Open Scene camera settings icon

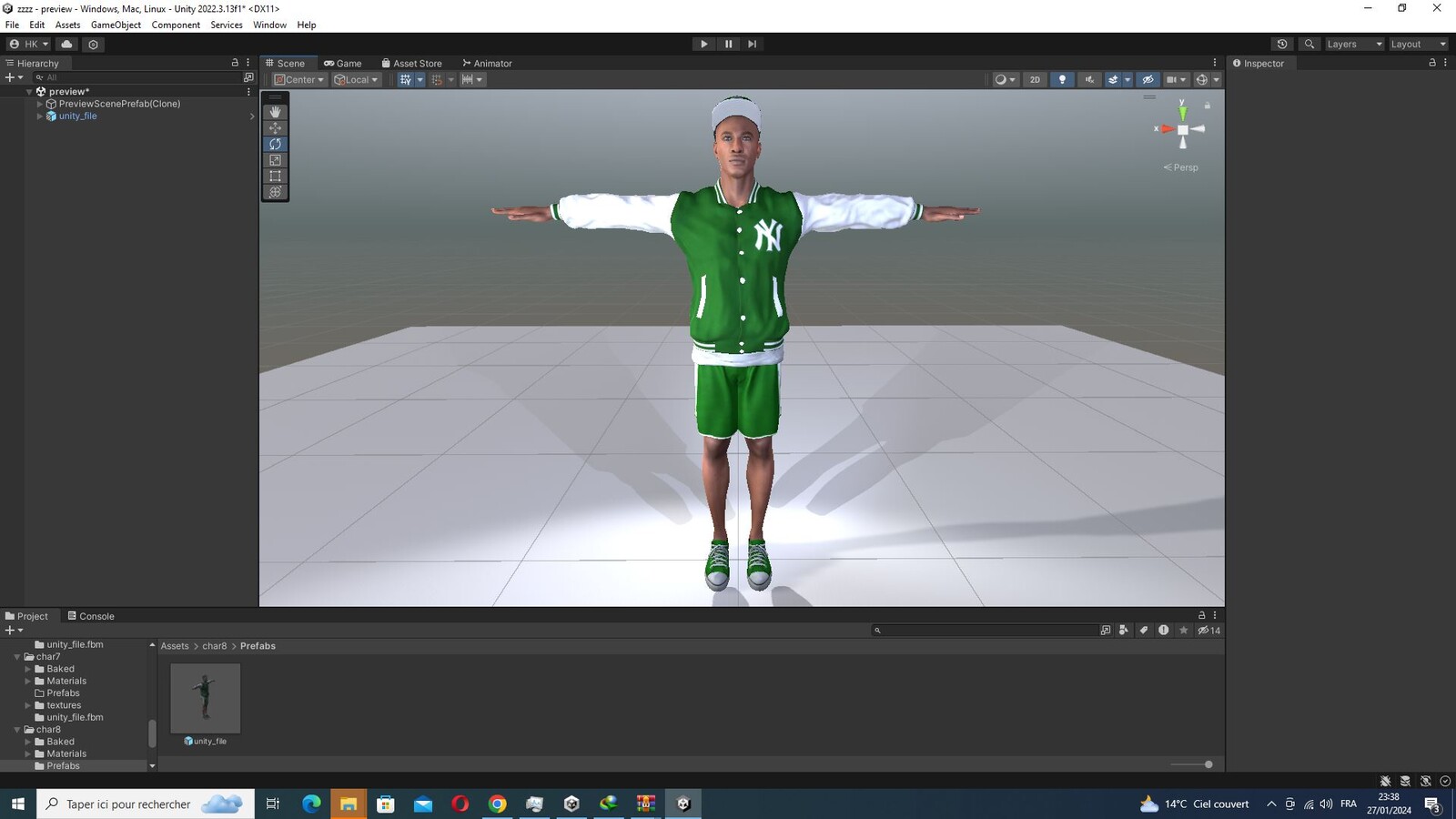1171,79
